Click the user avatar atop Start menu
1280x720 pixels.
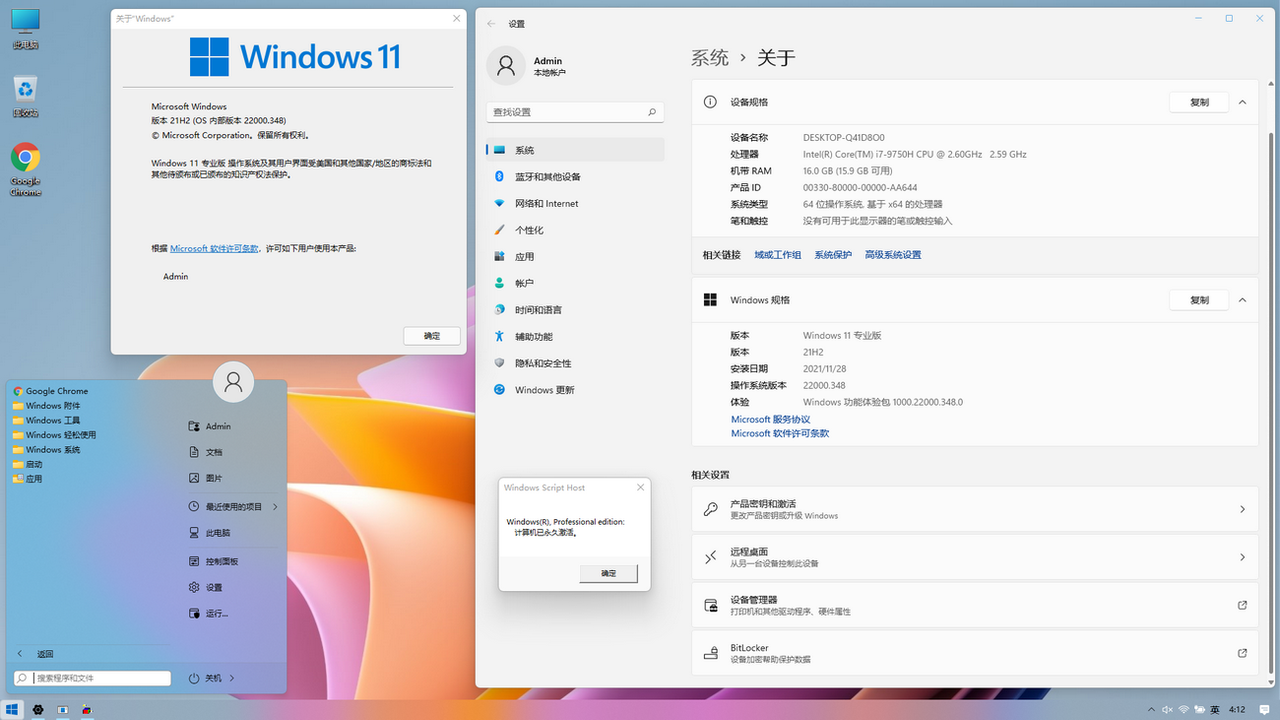[x=233, y=381]
